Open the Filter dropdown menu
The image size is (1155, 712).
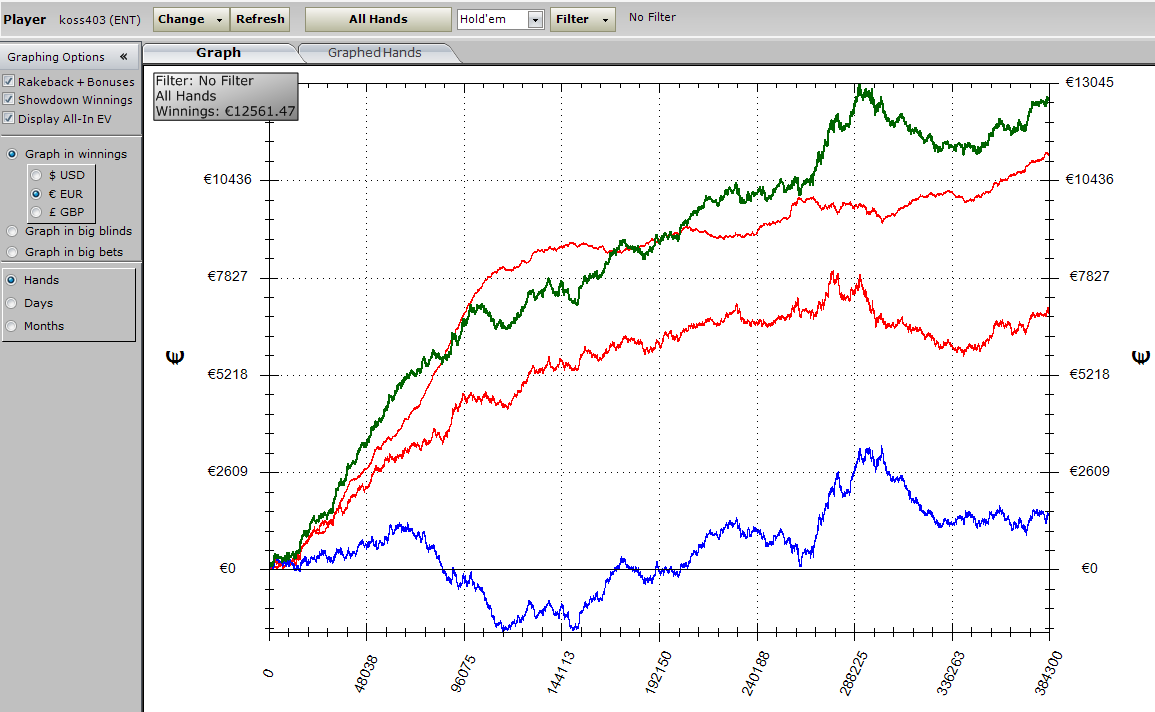tap(582, 19)
